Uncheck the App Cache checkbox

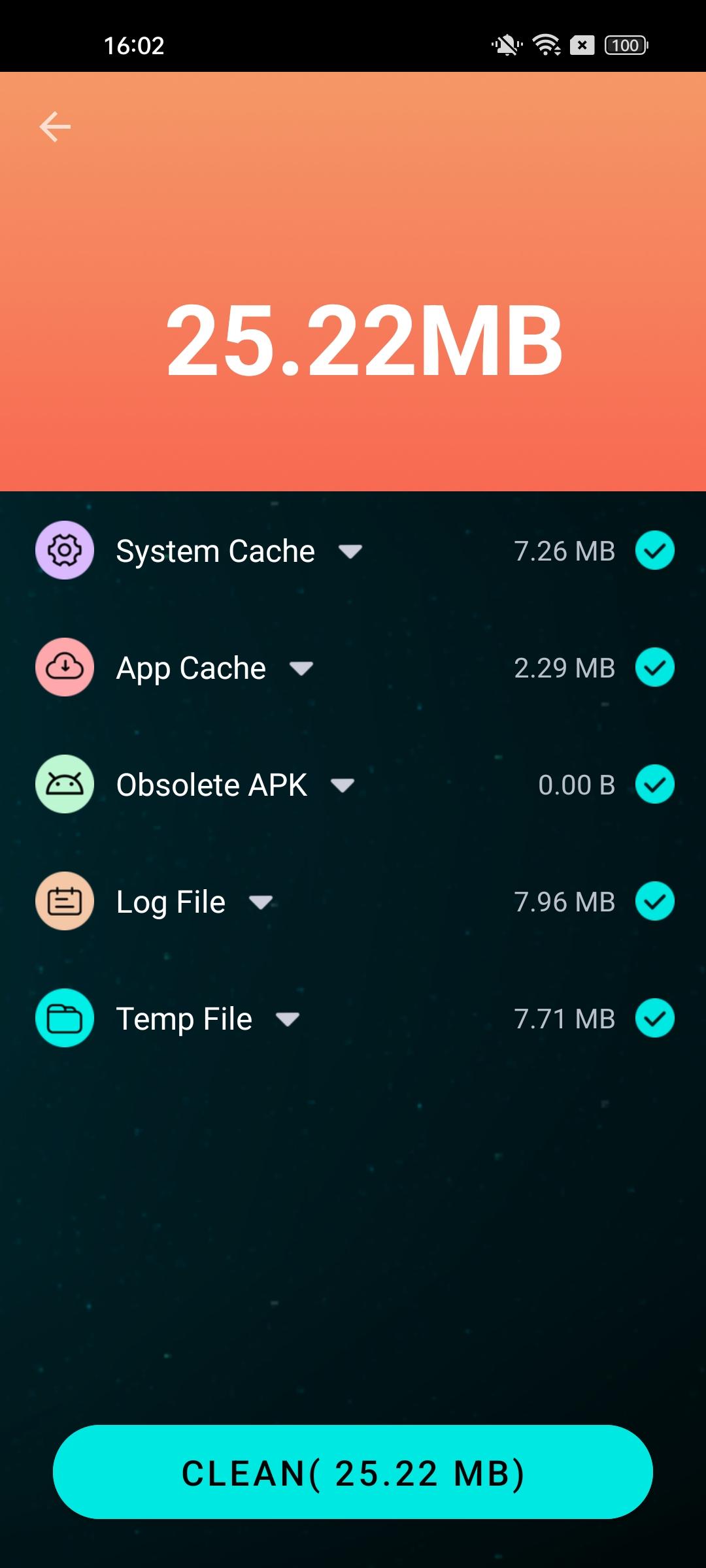(x=655, y=667)
